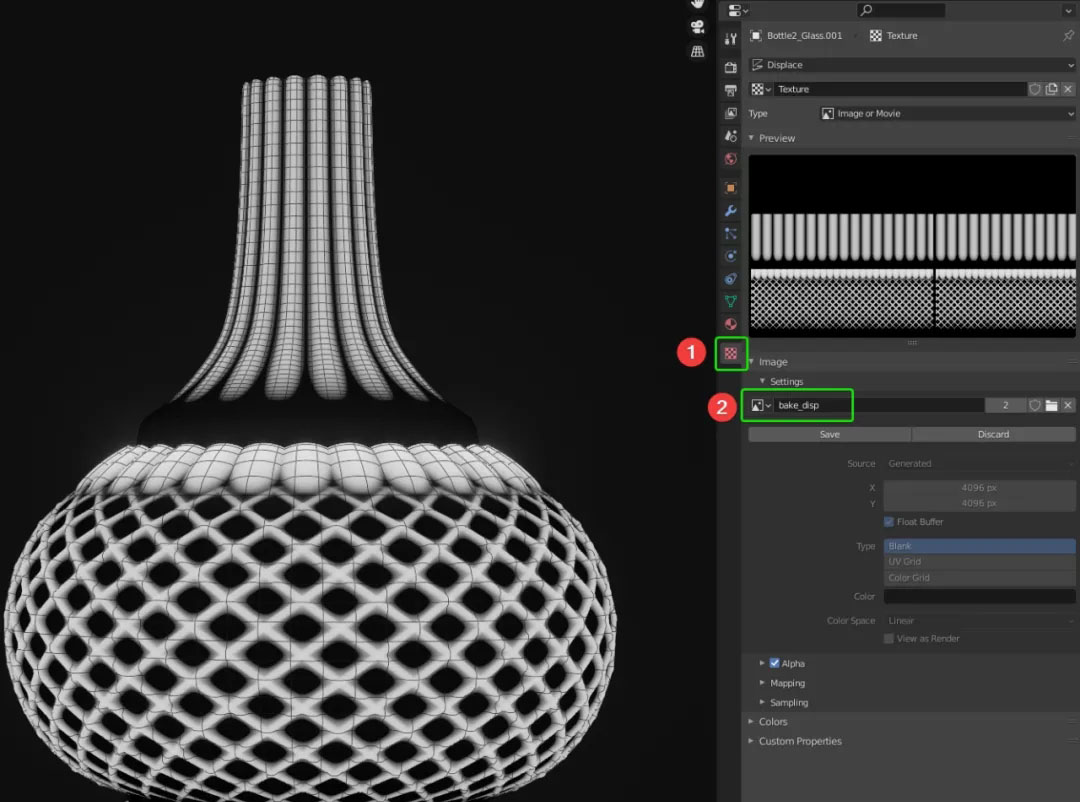Browse images with bake_disp dropdown icon
1080x802 pixels.
click(x=761, y=405)
